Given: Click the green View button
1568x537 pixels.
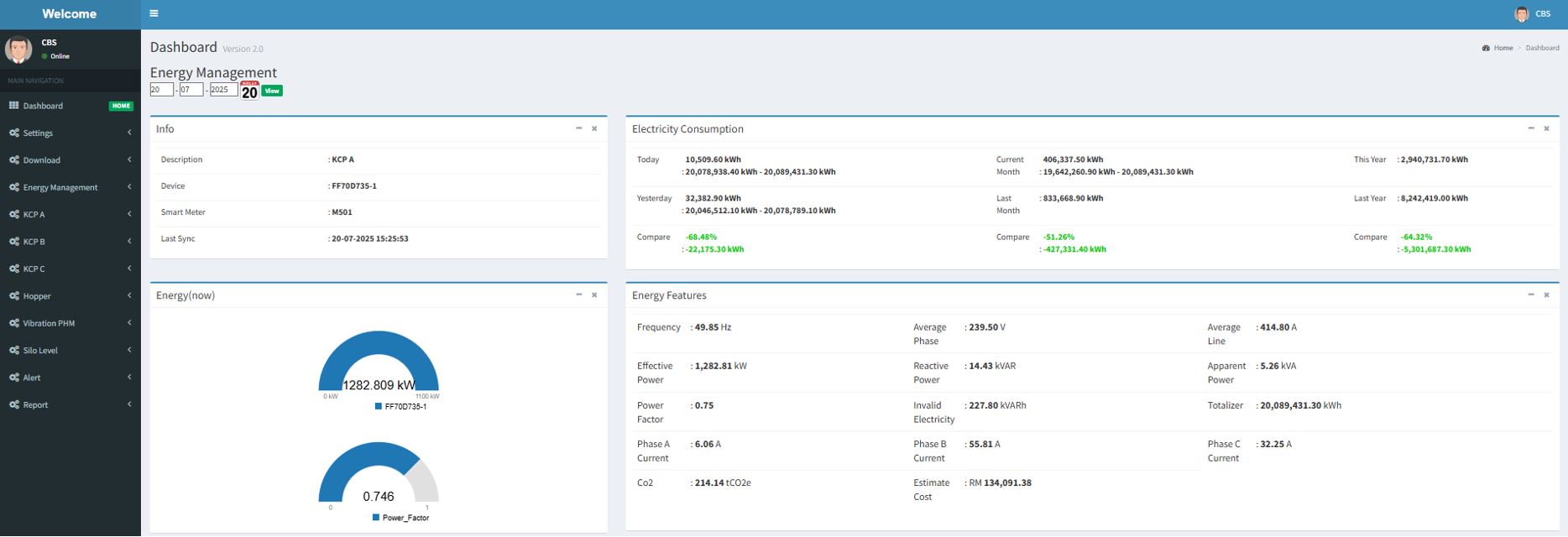Looking at the screenshot, I should coord(272,91).
